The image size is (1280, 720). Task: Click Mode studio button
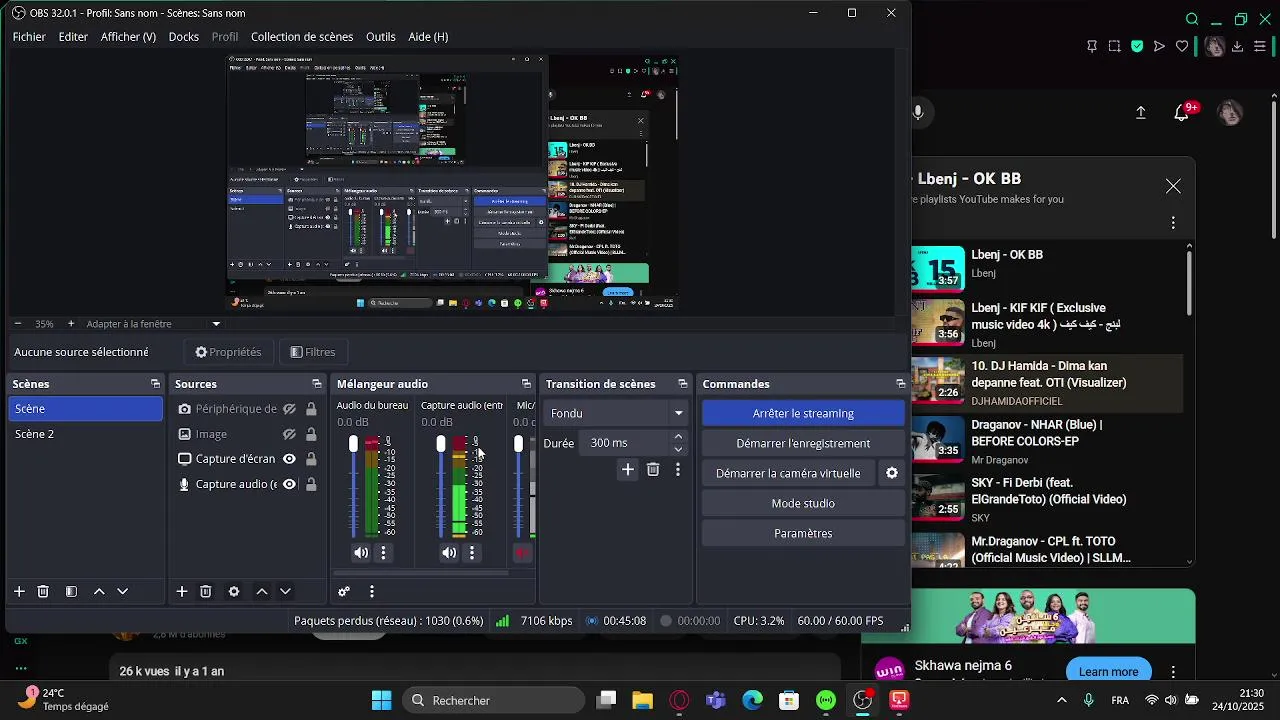[803, 504]
